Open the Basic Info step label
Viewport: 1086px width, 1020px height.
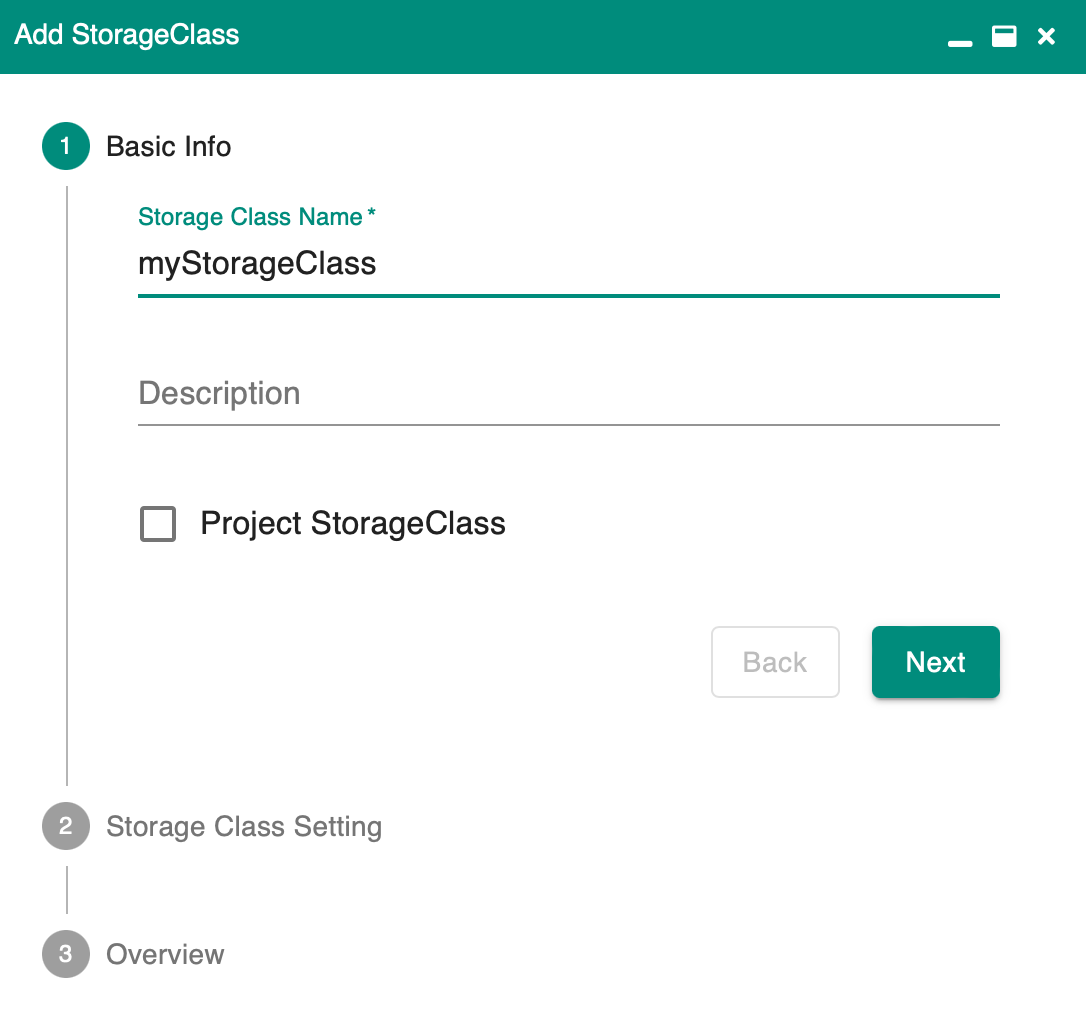168,147
